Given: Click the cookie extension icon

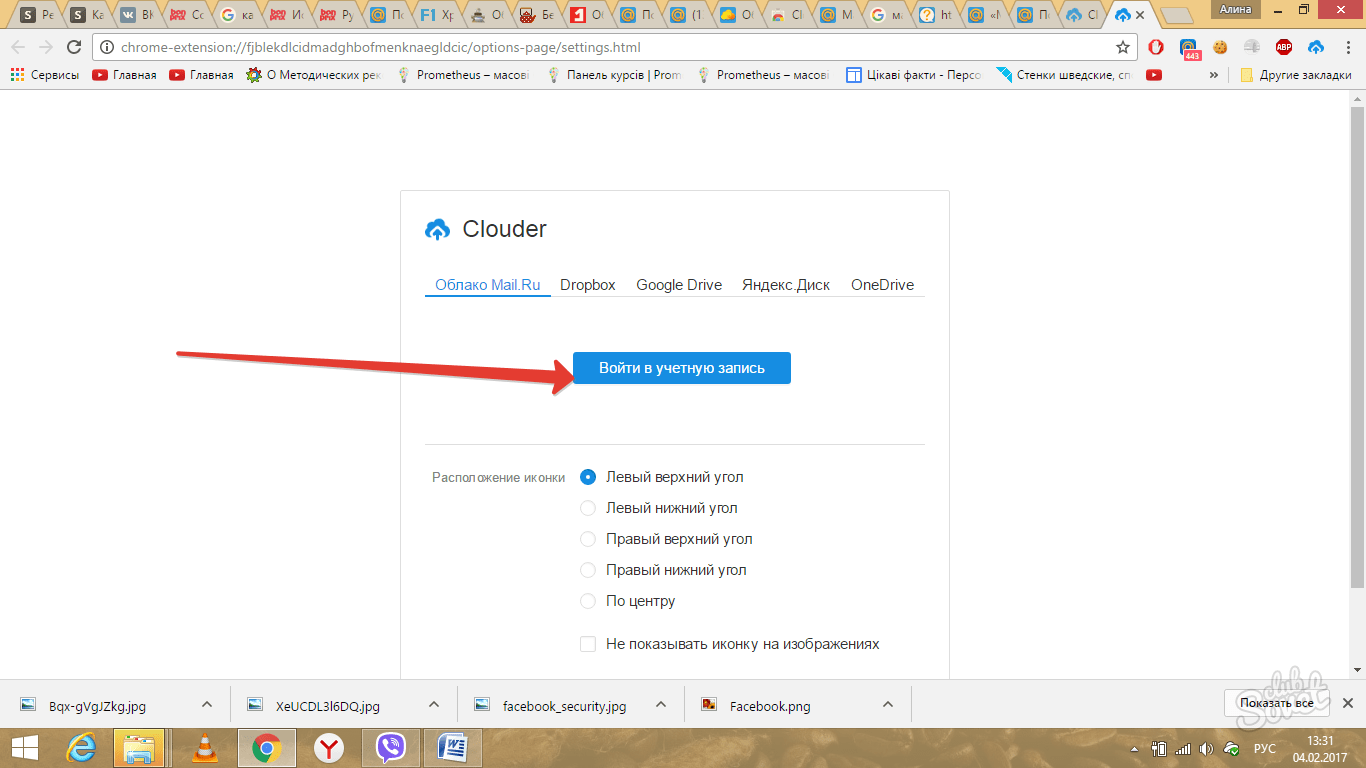Looking at the screenshot, I should [x=1220, y=47].
